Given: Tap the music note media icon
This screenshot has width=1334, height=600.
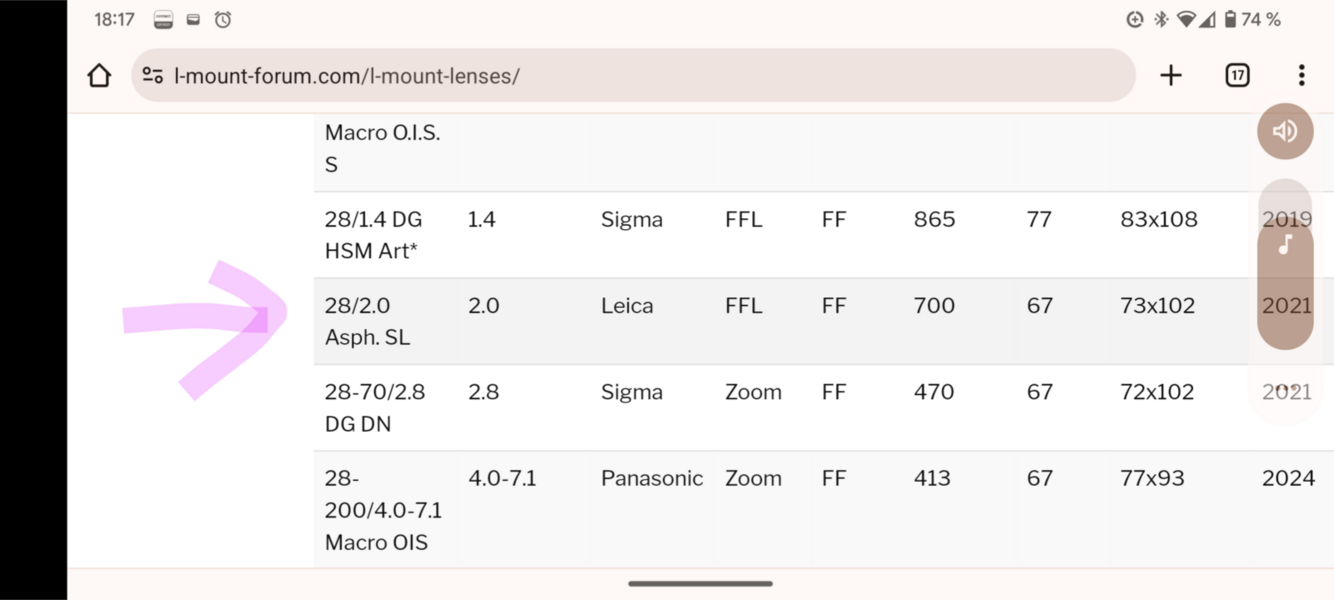Looking at the screenshot, I should (1285, 244).
